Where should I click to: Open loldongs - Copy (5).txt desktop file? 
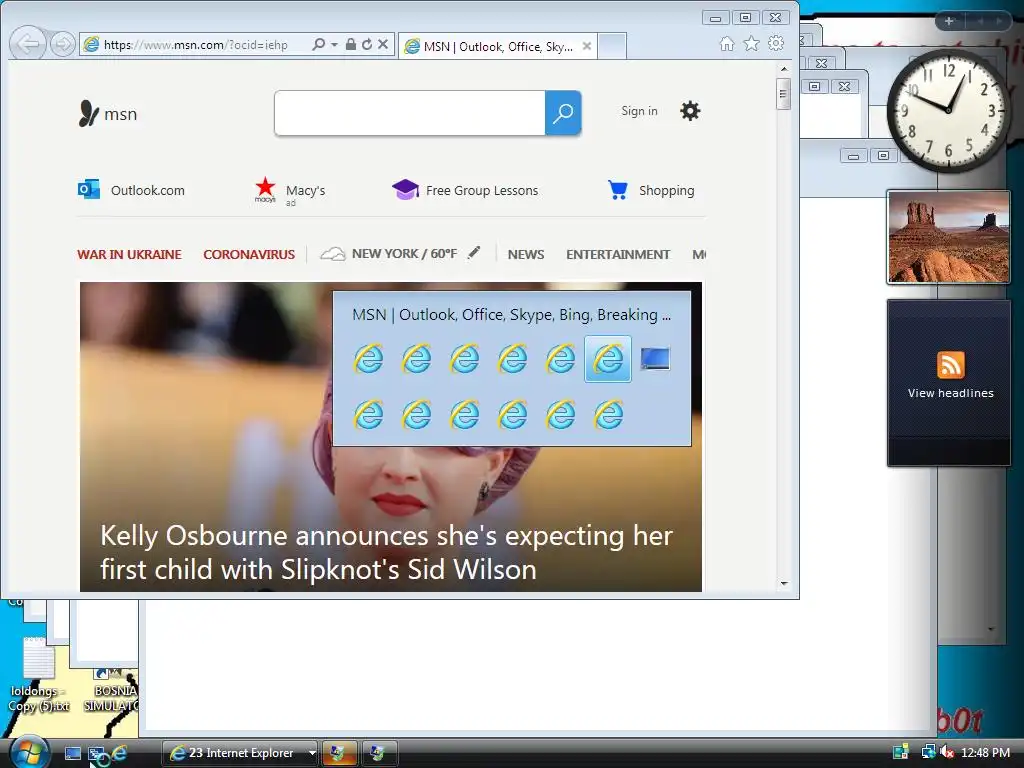tap(39, 675)
